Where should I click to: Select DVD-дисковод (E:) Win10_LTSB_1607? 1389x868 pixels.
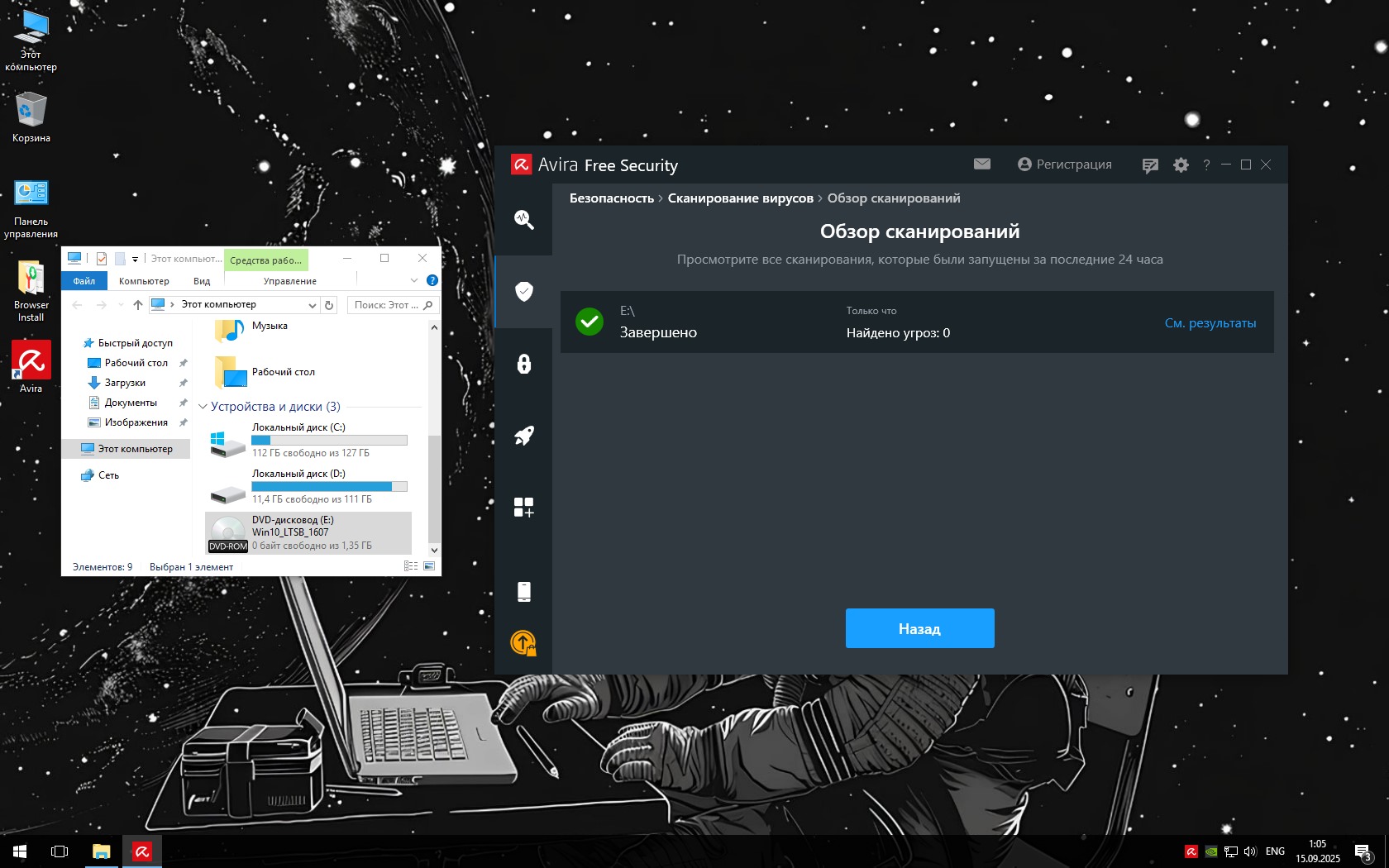point(308,533)
